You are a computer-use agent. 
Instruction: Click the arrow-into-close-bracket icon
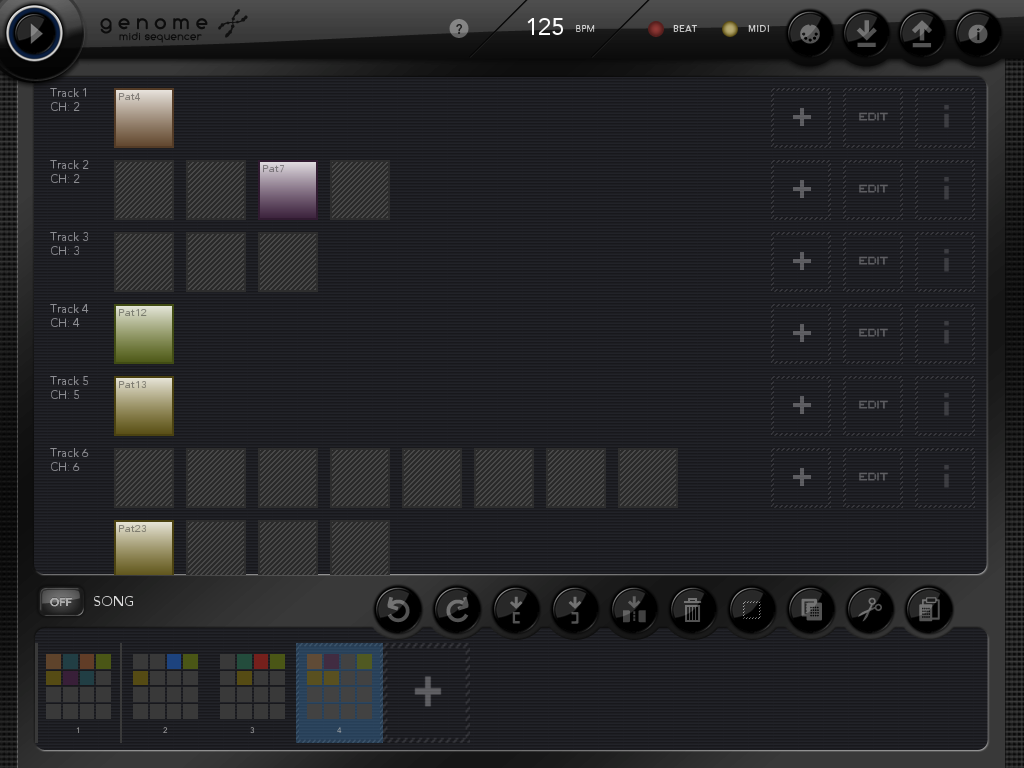pos(575,609)
